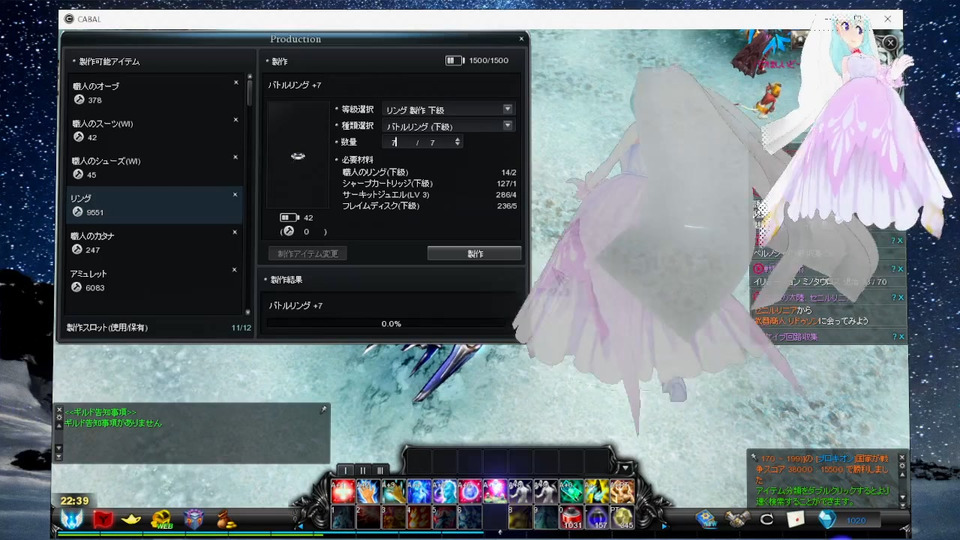Click the 職人のリング(下級) material row

429,173
